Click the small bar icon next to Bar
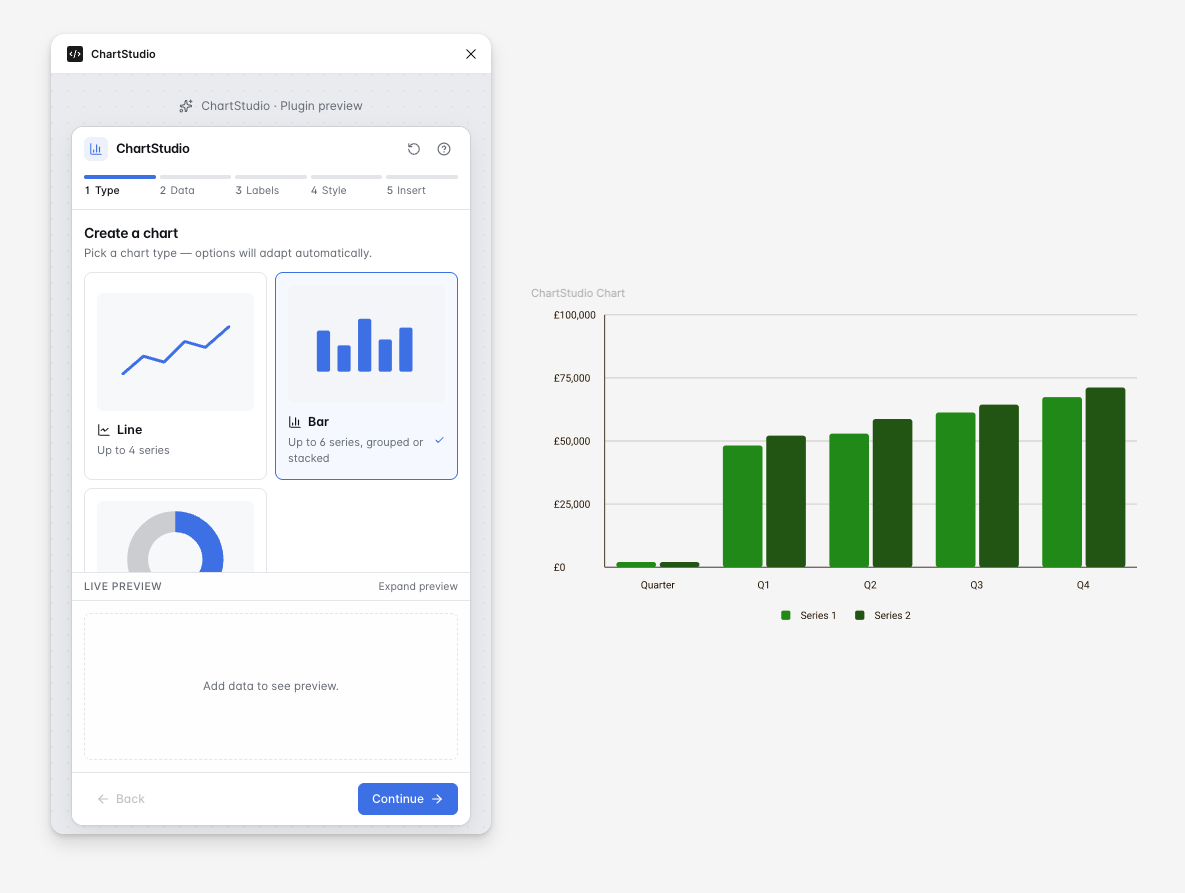 click(295, 422)
